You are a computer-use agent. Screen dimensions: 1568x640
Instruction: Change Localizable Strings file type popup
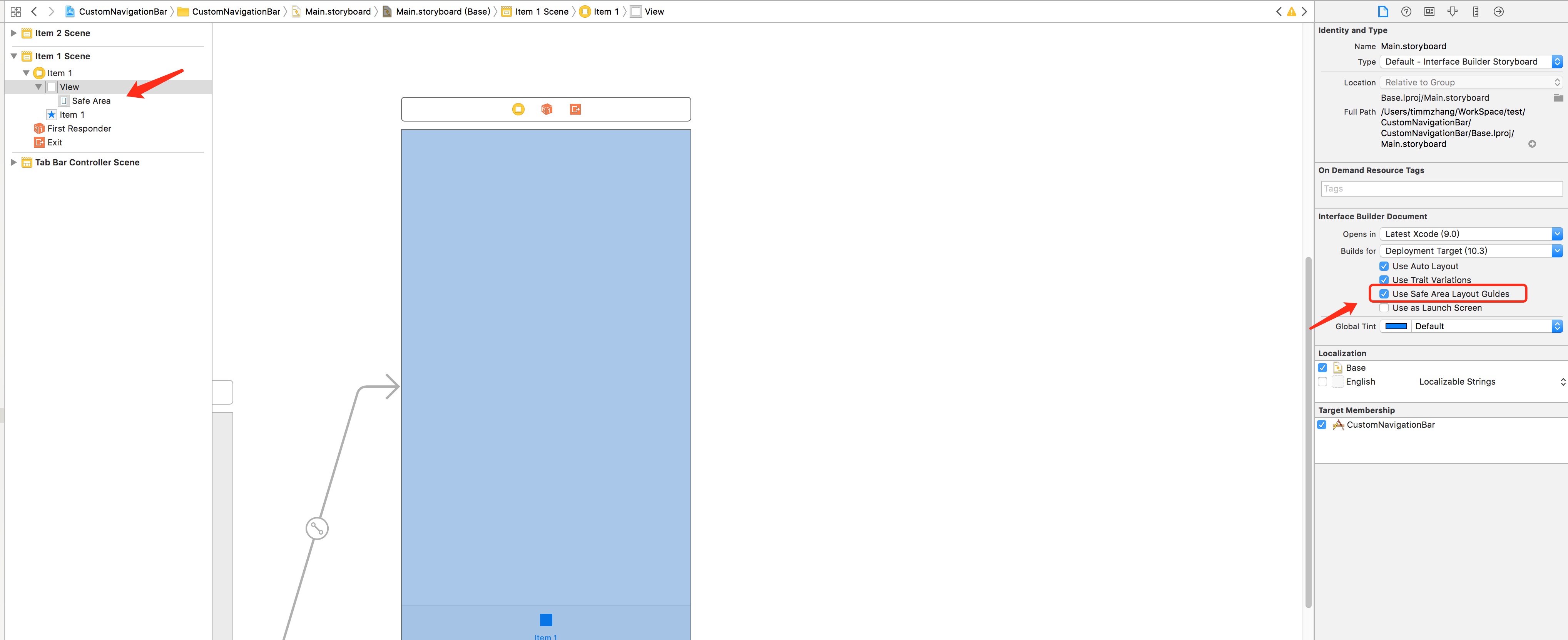[1492, 382]
